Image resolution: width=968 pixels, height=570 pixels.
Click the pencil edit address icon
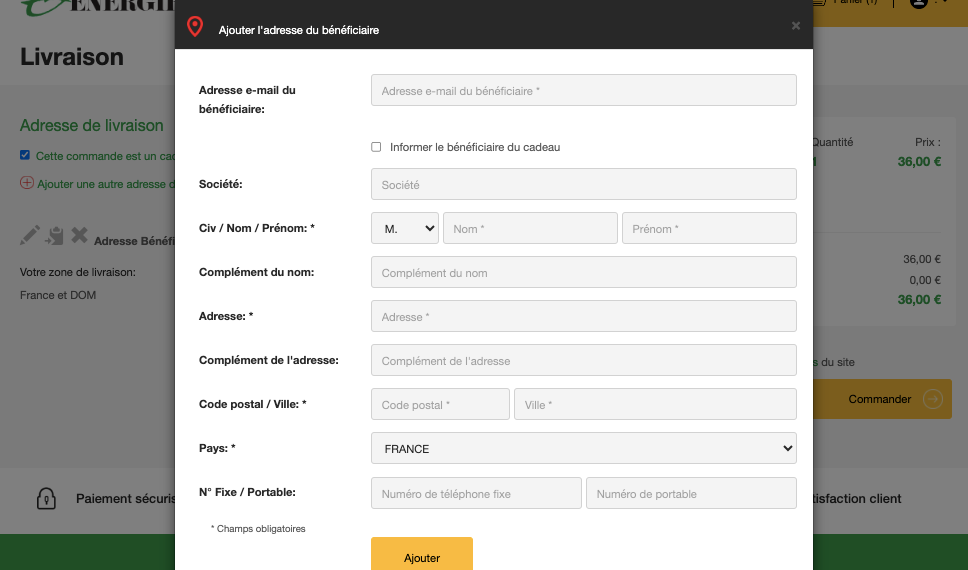tap(30, 236)
